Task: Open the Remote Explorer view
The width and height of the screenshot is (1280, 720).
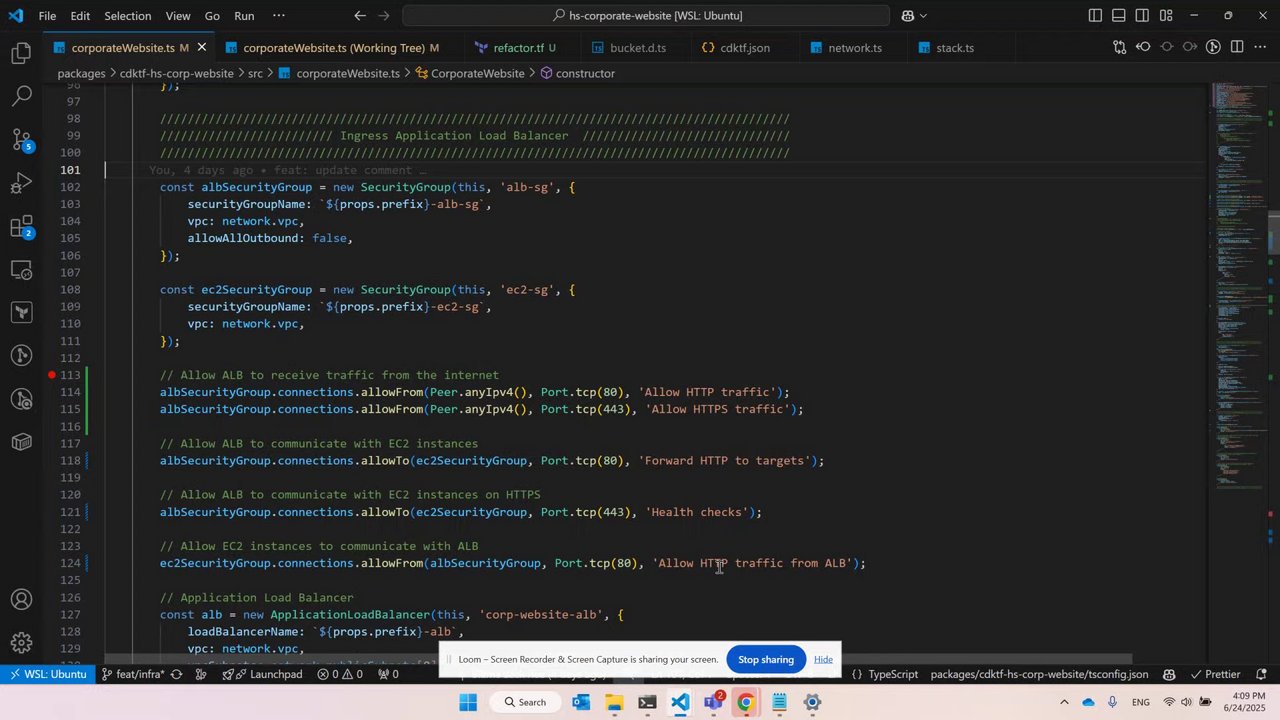Action: coord(21,270)
